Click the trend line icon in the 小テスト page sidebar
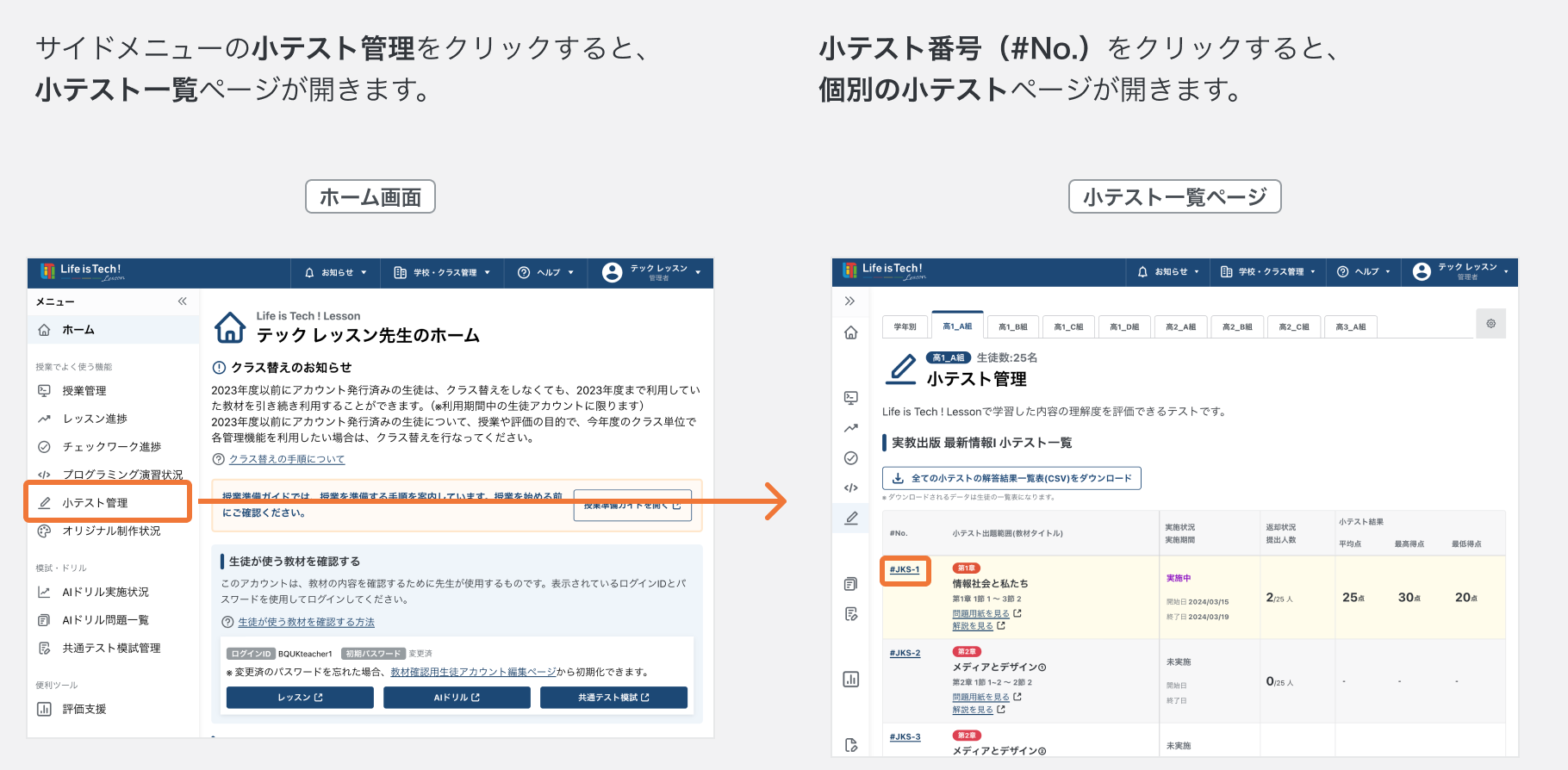The width and height of the screenshot is (1568, 770). click(850, 428)
